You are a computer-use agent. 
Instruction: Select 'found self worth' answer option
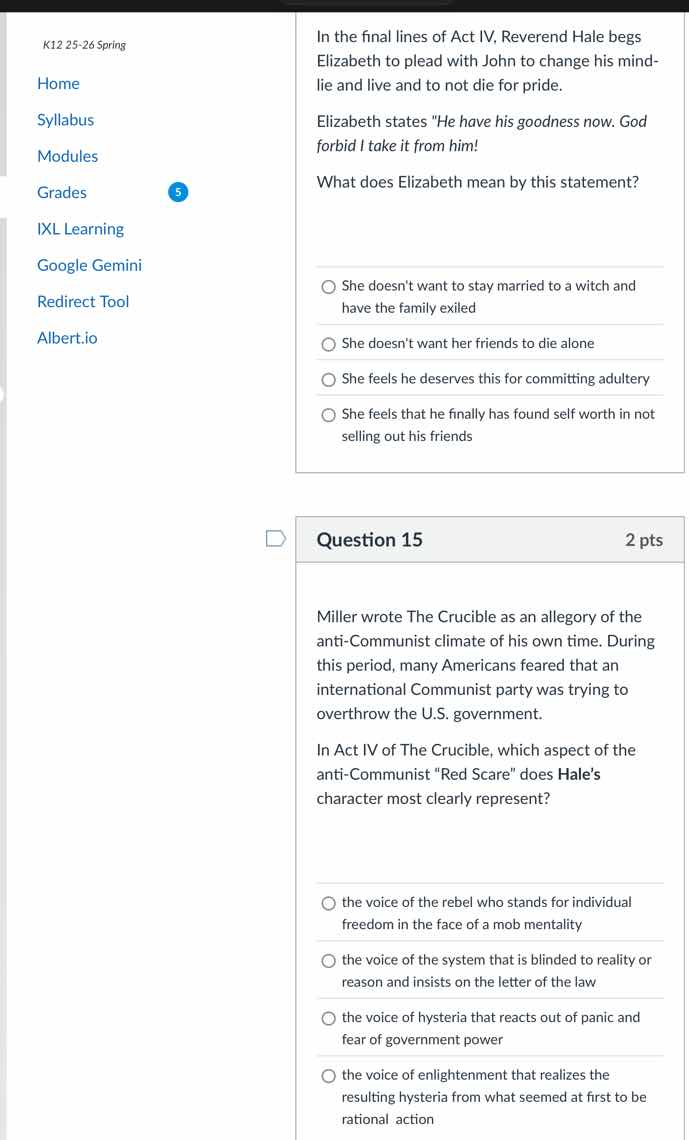(329, 415)
